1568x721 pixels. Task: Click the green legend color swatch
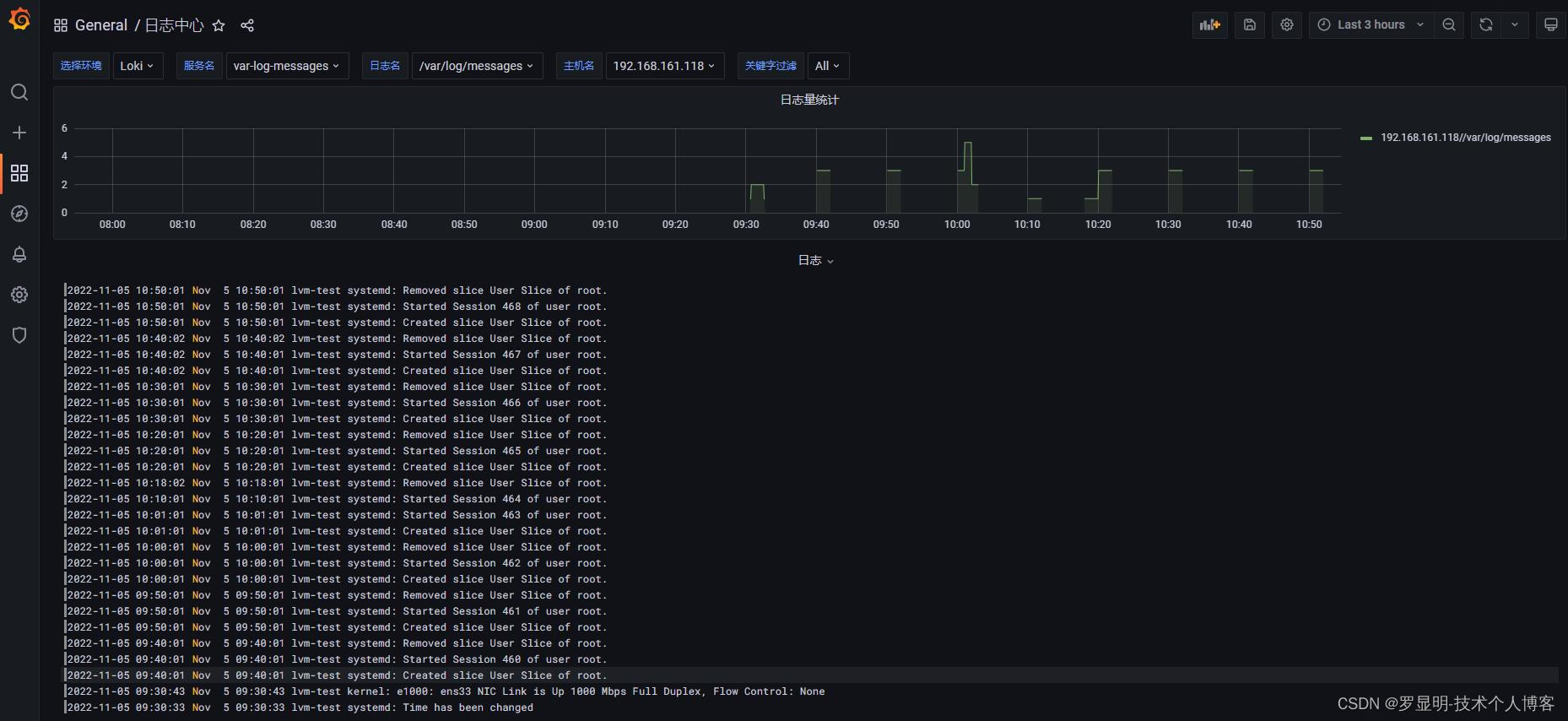[1366, 138]
